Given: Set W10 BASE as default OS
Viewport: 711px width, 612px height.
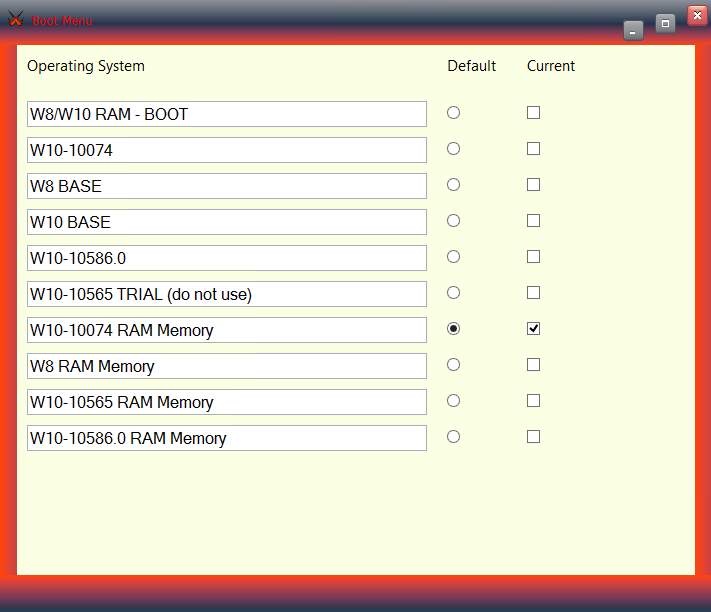Looking at the screenshot, I should [x=453, y=221].
